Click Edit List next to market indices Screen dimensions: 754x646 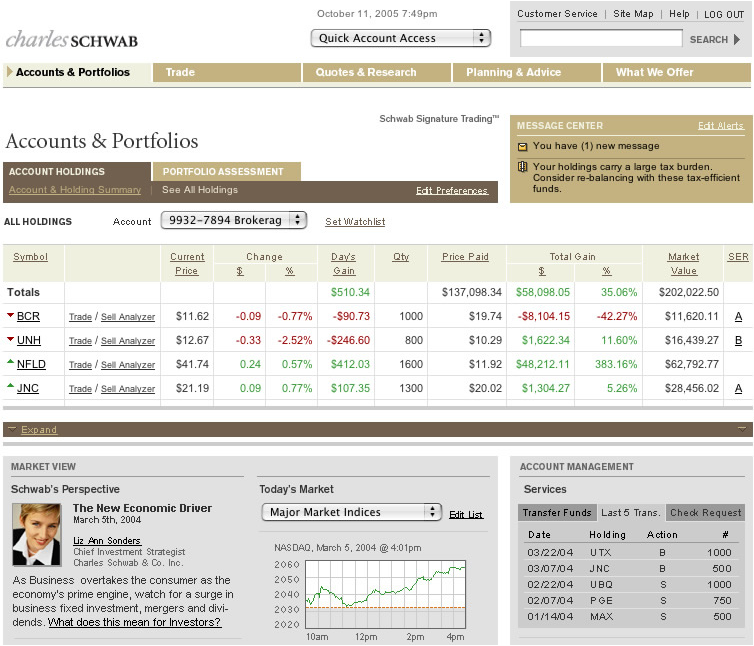(466, 515)
